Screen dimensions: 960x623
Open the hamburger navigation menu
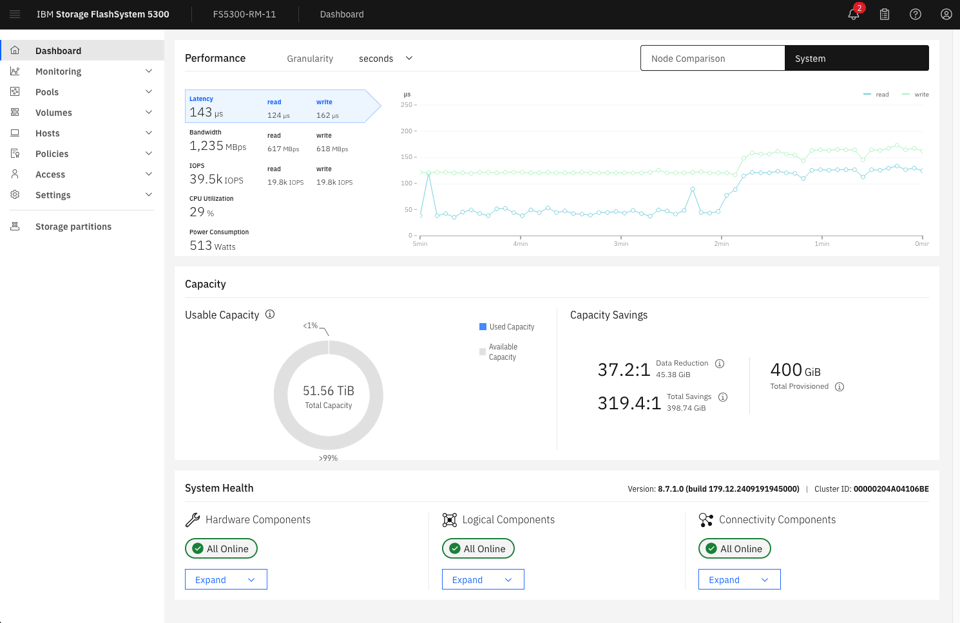pos(15,14)
